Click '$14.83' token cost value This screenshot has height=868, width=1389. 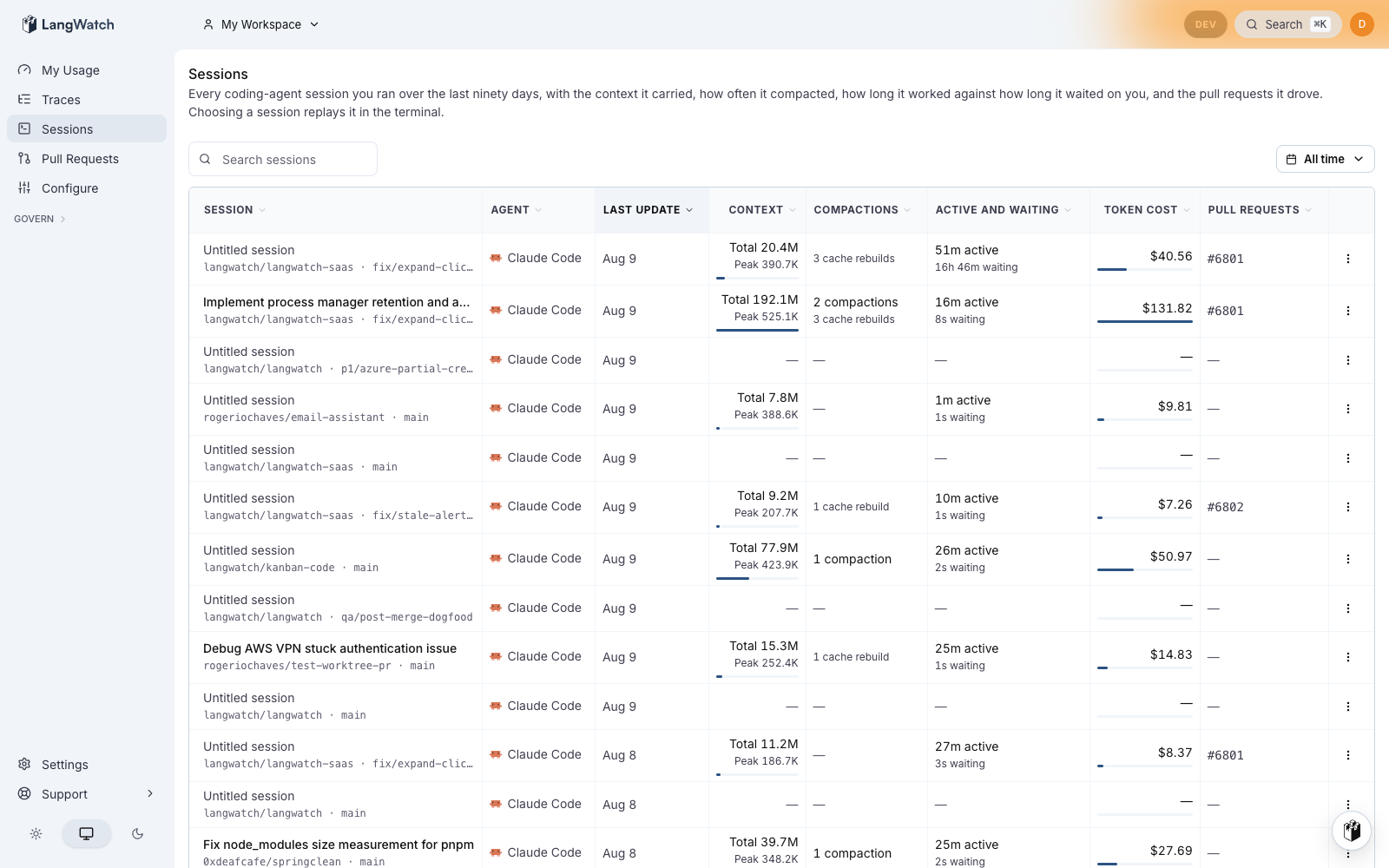[1171, 654]
